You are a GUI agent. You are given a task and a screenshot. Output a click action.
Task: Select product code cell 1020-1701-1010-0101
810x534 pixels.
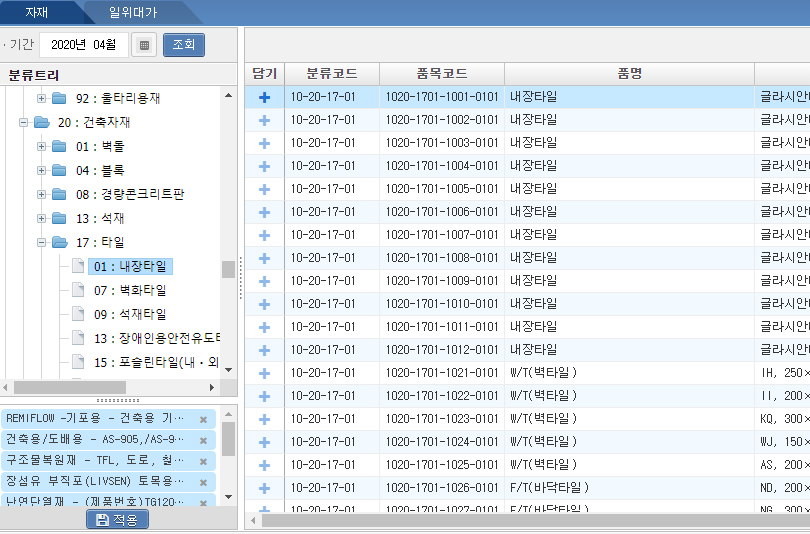442,304
